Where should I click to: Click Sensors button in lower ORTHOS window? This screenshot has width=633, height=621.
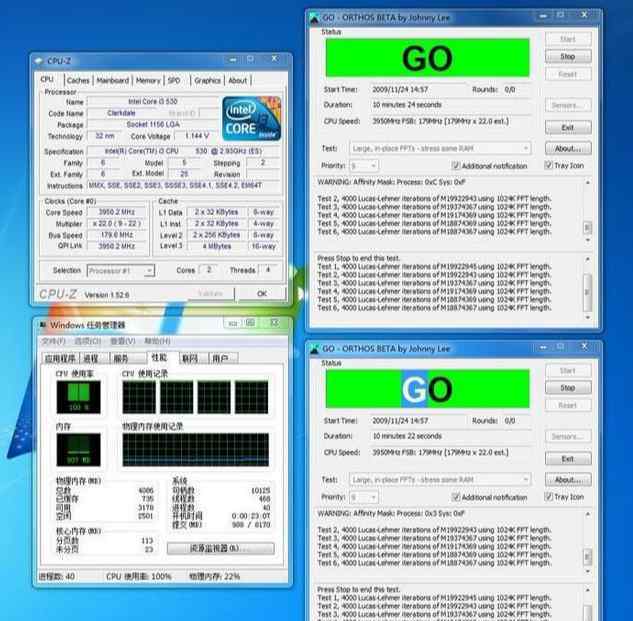click(x=568, y=436)
